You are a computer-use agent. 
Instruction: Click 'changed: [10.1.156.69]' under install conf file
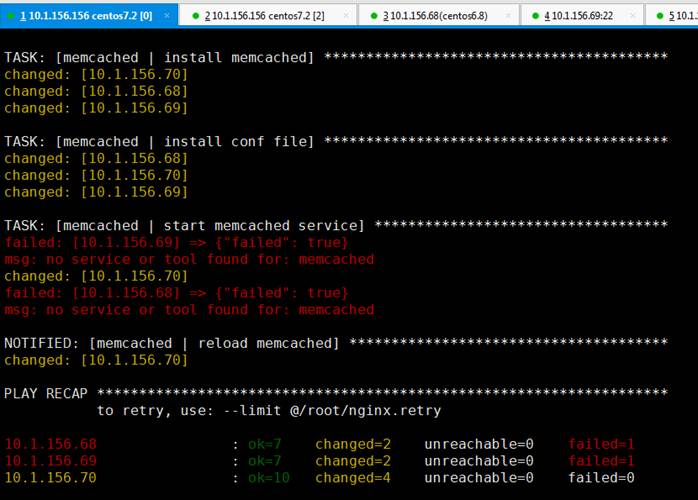click(x=96, y=192)
